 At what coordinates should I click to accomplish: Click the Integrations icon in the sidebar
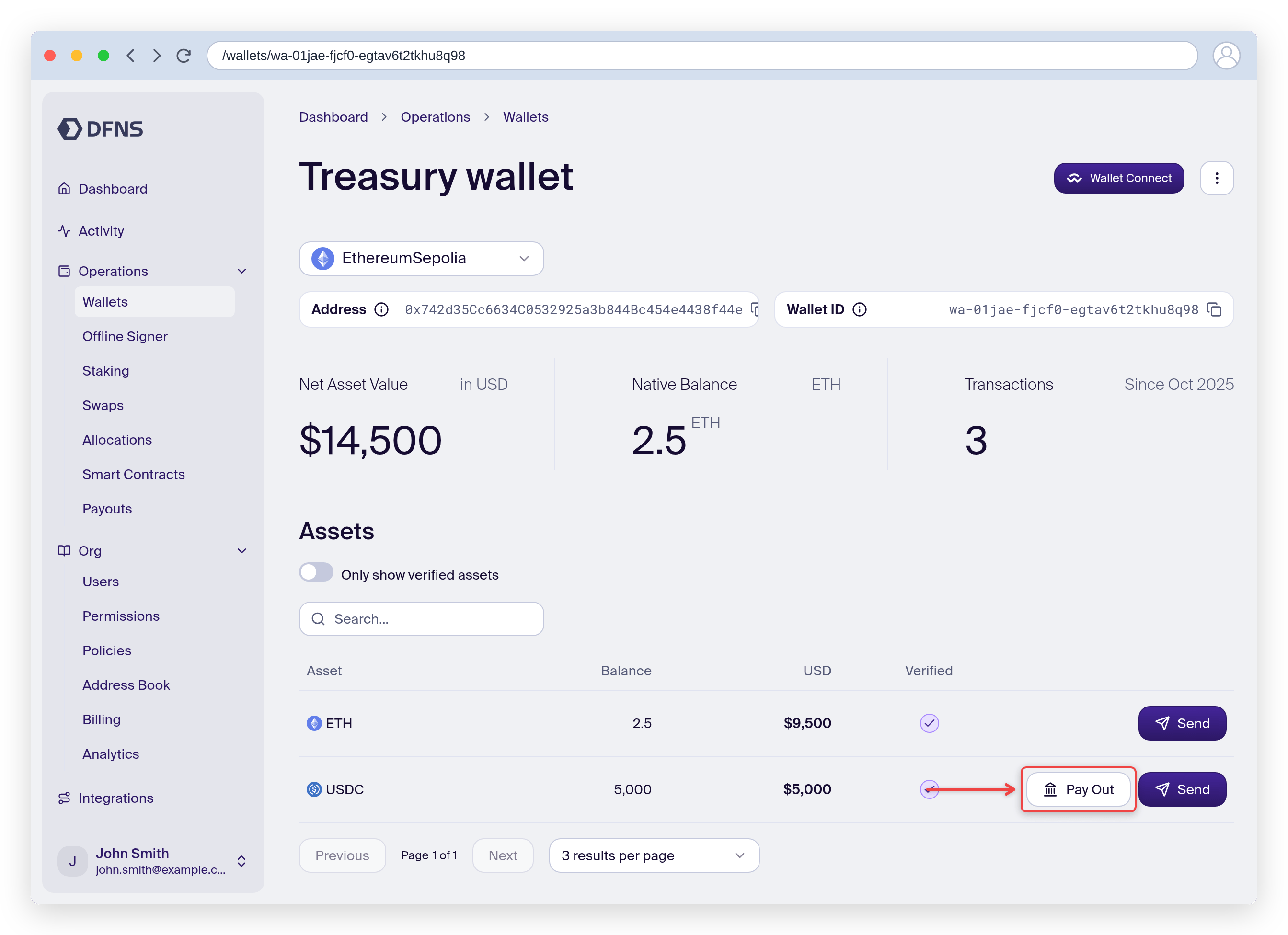pos(64,798)
